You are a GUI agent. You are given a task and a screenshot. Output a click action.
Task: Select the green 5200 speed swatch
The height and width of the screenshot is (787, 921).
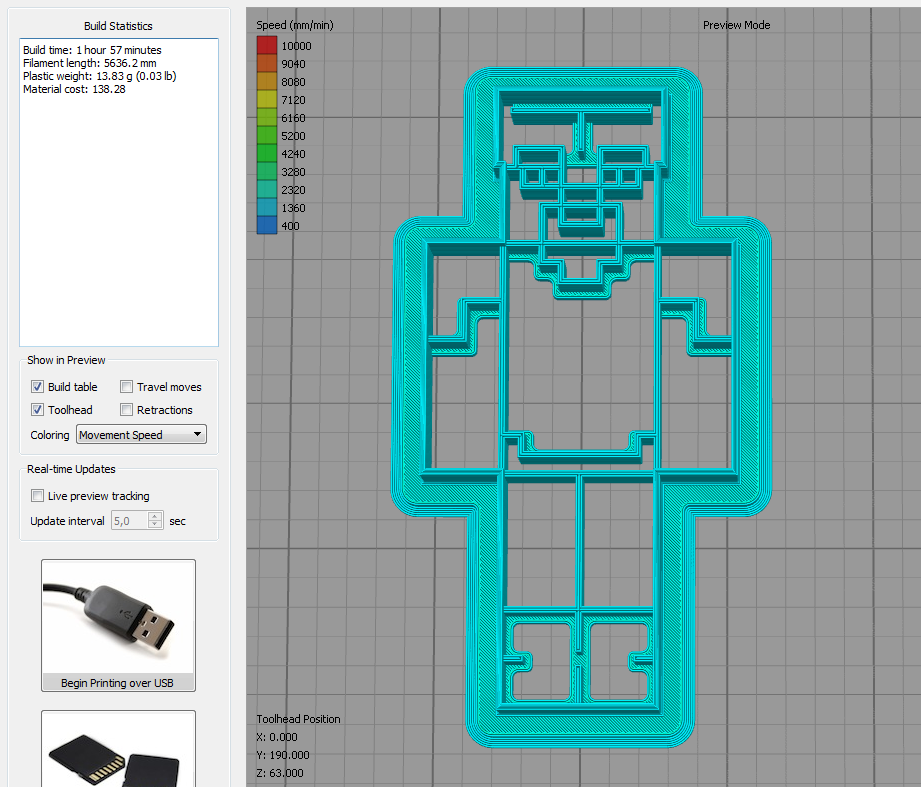267,135
